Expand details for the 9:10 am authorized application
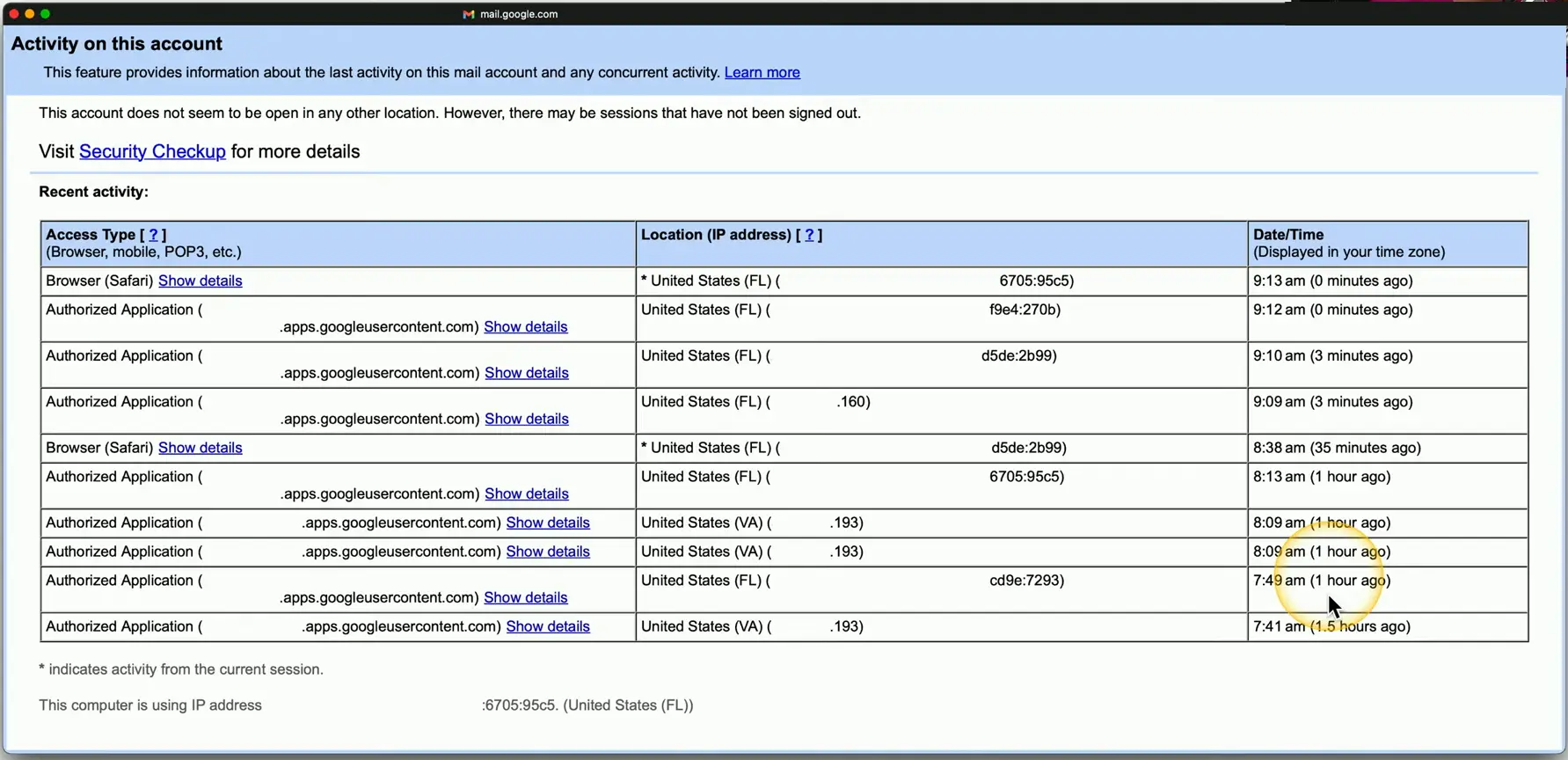The height and width of the screenshot is (760, 1568). click(526, 373)
